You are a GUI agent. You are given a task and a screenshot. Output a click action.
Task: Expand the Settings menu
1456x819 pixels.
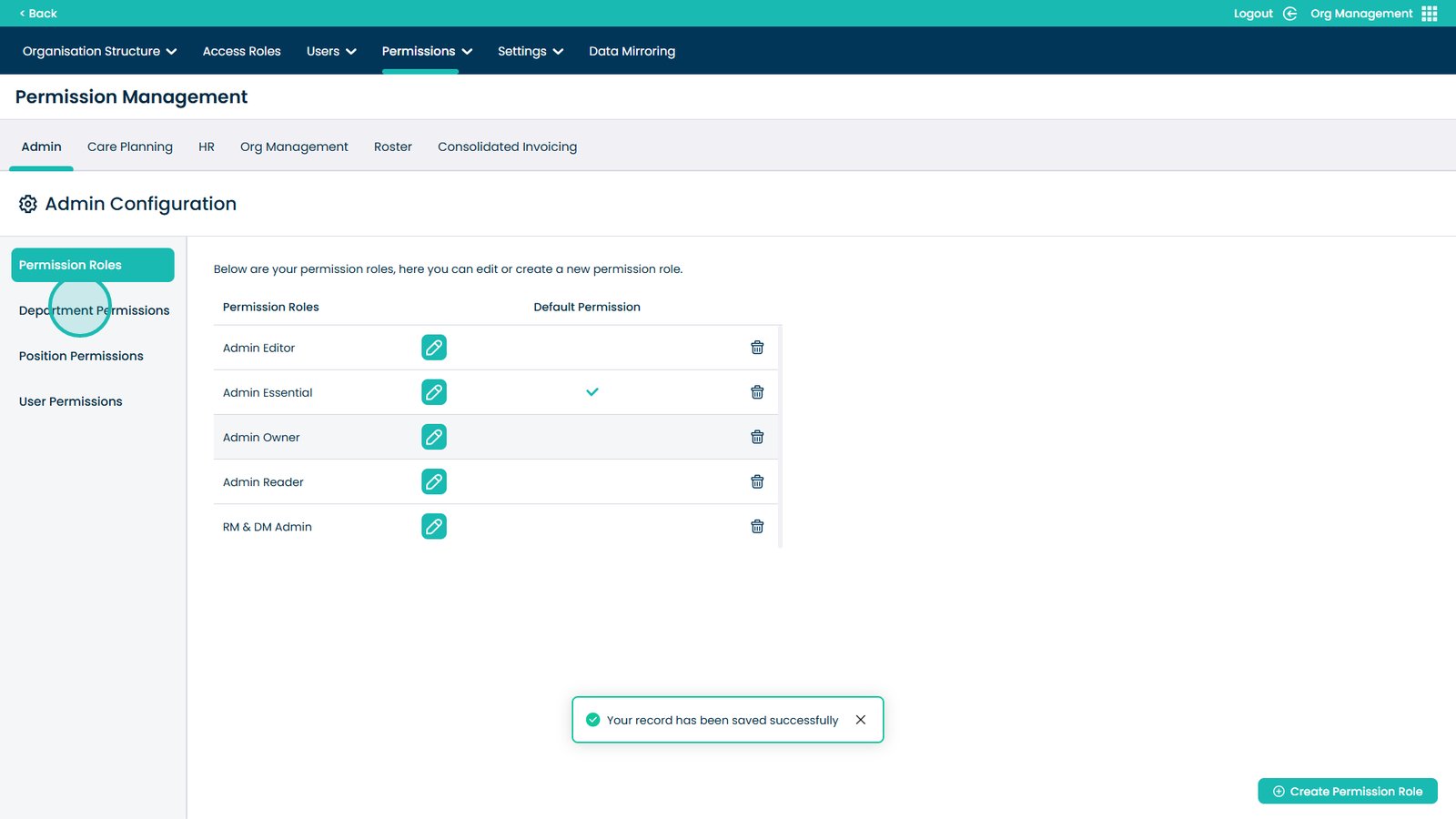click(x=531, y=51)
